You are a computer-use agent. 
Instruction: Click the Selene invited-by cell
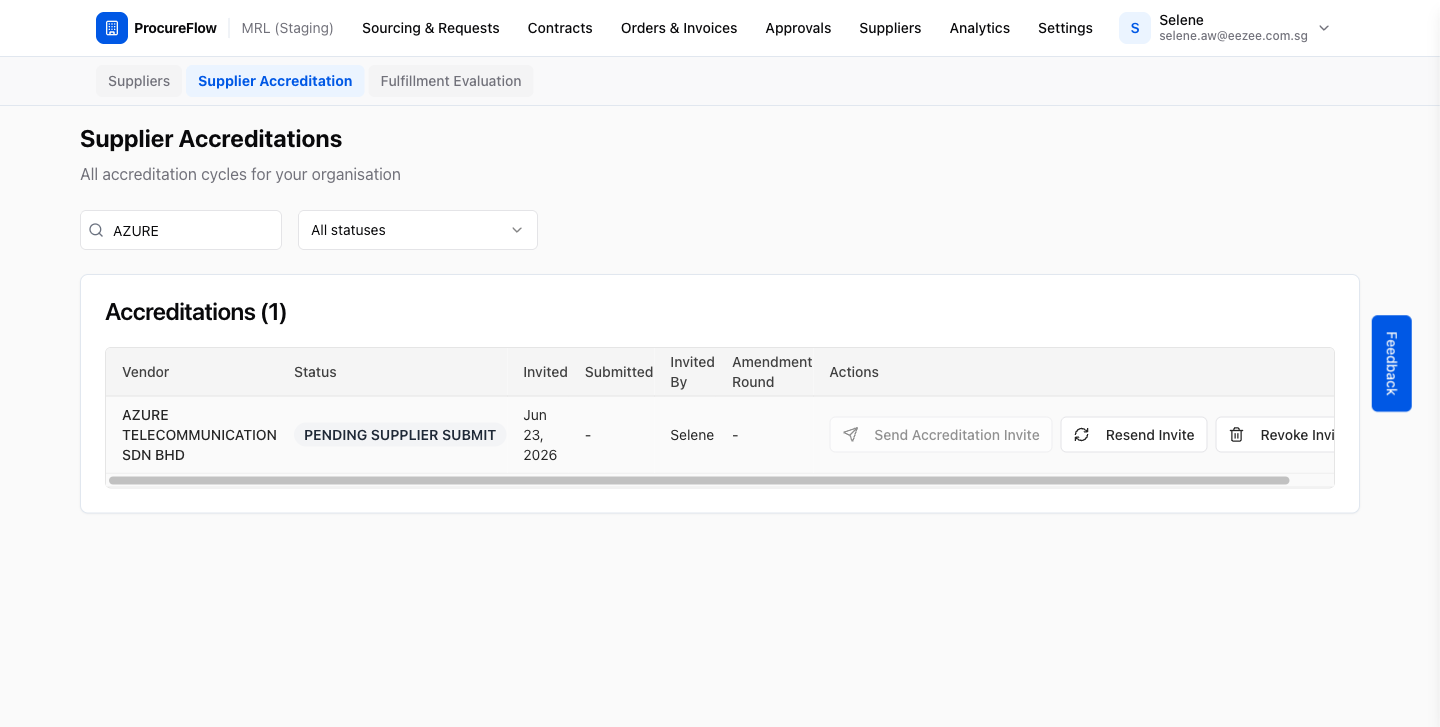[x=692, y=435]
